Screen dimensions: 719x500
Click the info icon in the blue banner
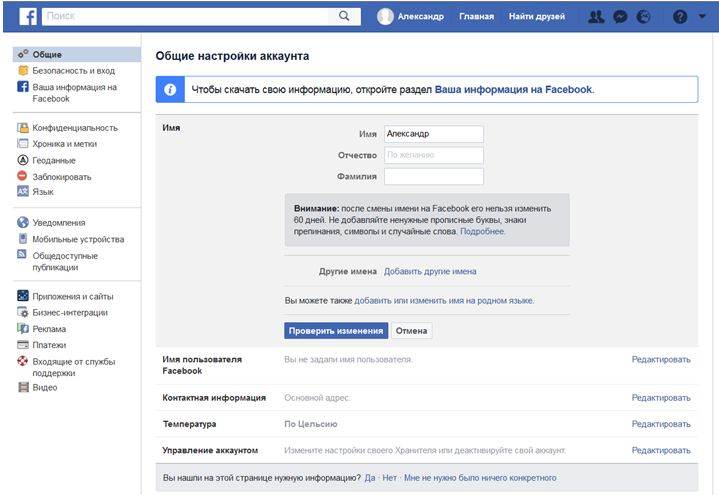point(170,89)
